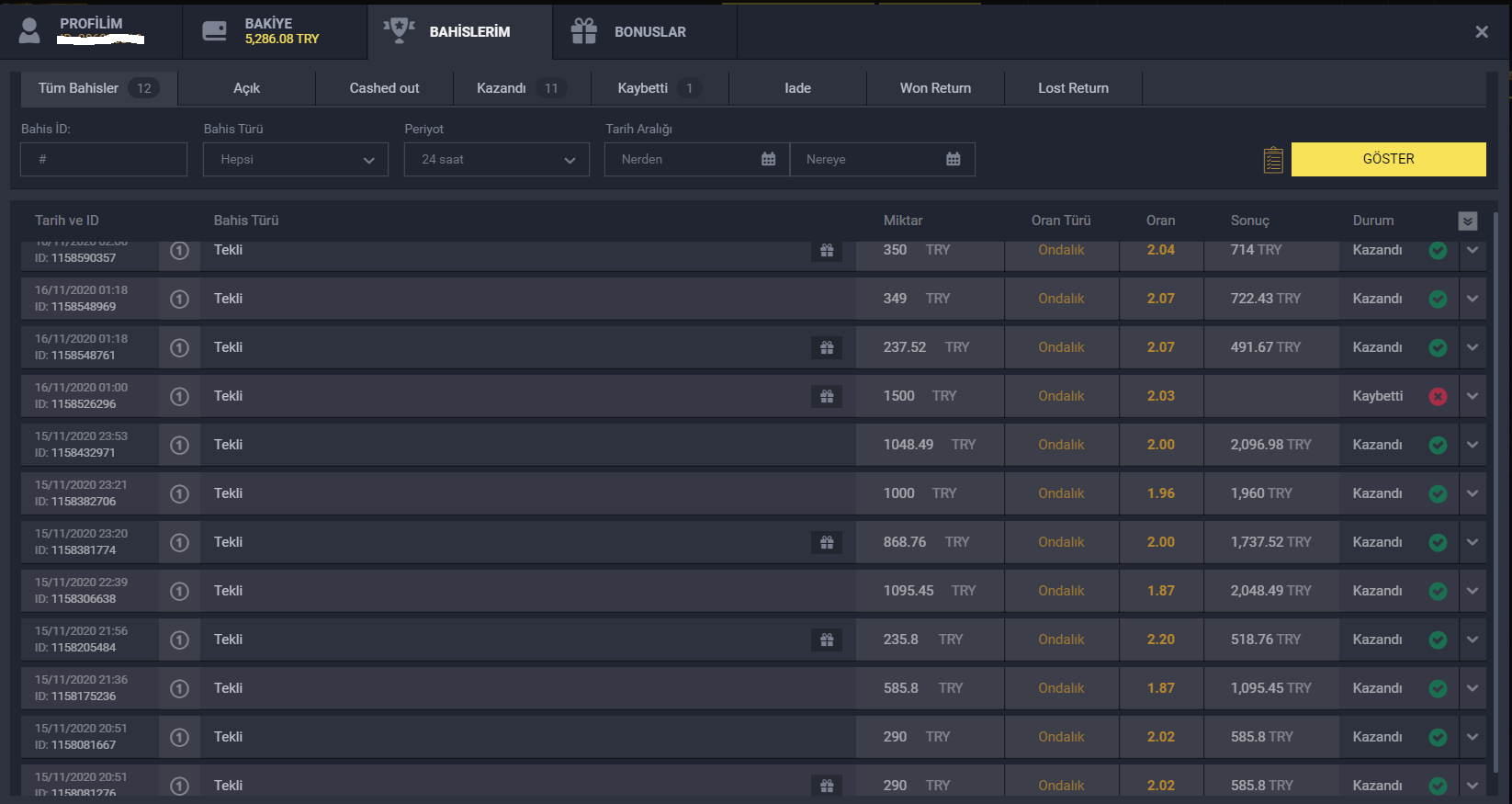Expand bet ID 1158081667 details
1512x804 pixels.
[1473, 737]
